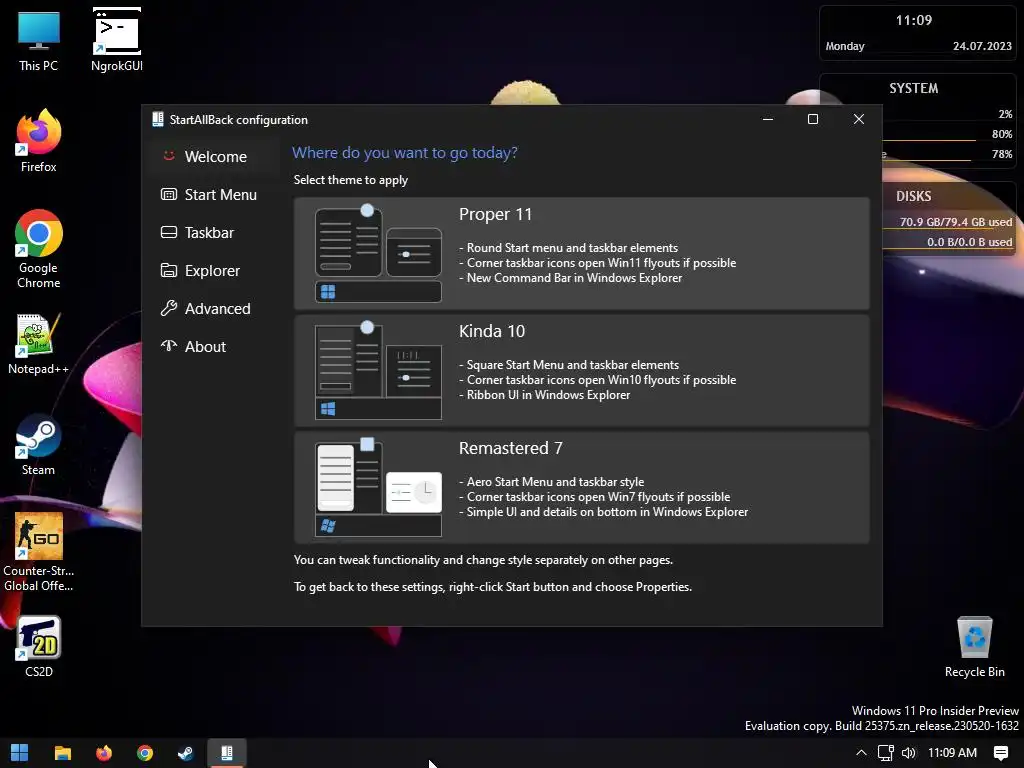Apply the Remastered 7 theme

[x=581, y=487]
